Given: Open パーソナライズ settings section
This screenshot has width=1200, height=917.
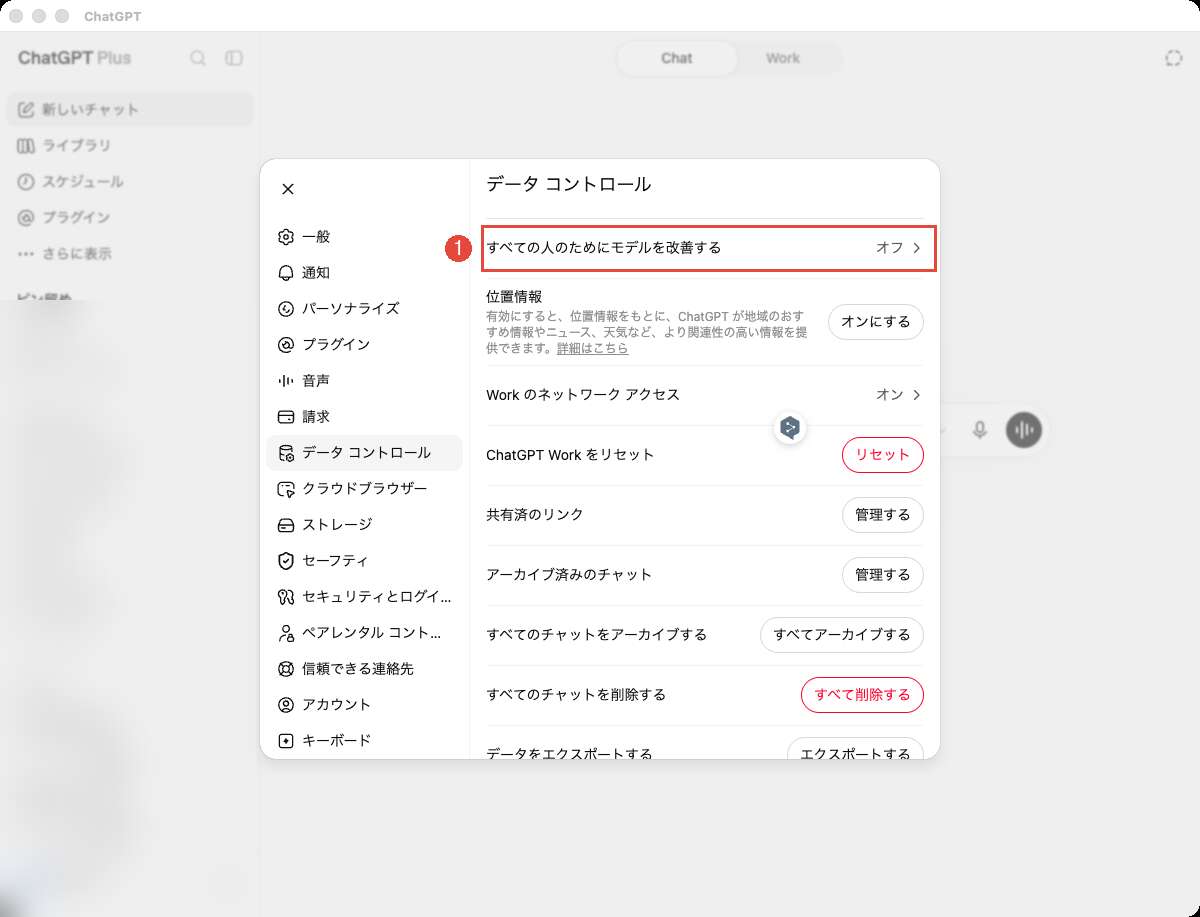Looking at the screenshot, I should pos(364,309).
